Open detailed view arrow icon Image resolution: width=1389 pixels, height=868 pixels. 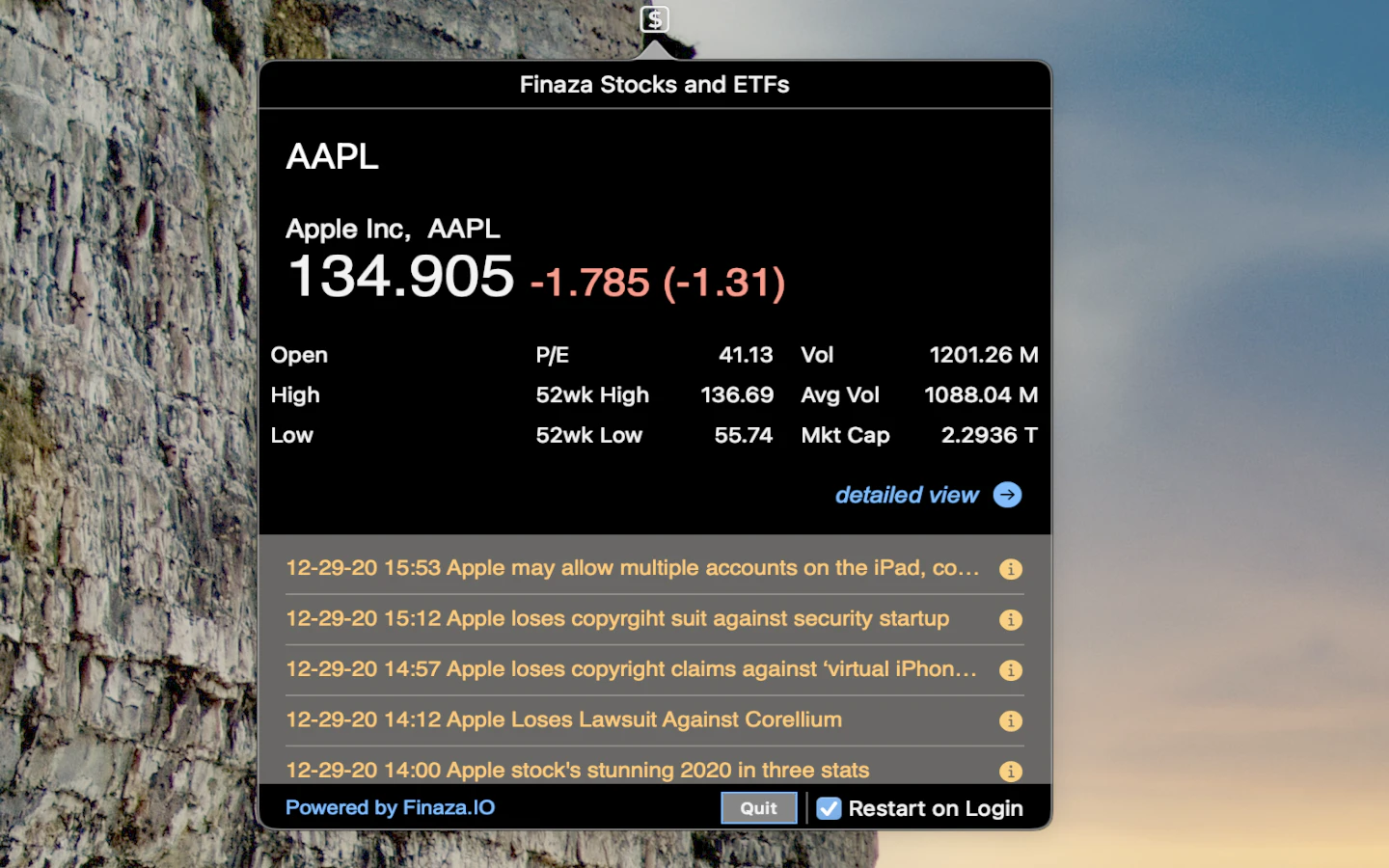[x=1007, y=495]
